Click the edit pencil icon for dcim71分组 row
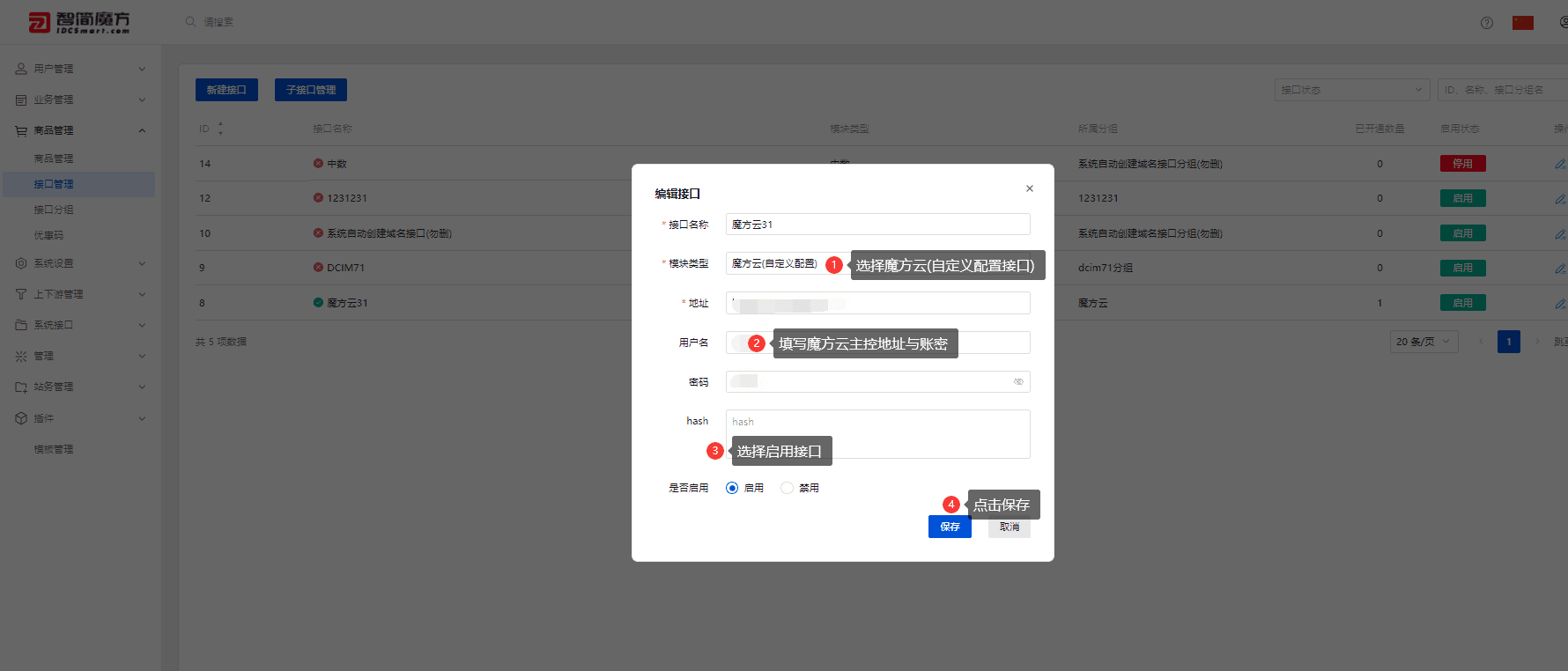 1560,269
